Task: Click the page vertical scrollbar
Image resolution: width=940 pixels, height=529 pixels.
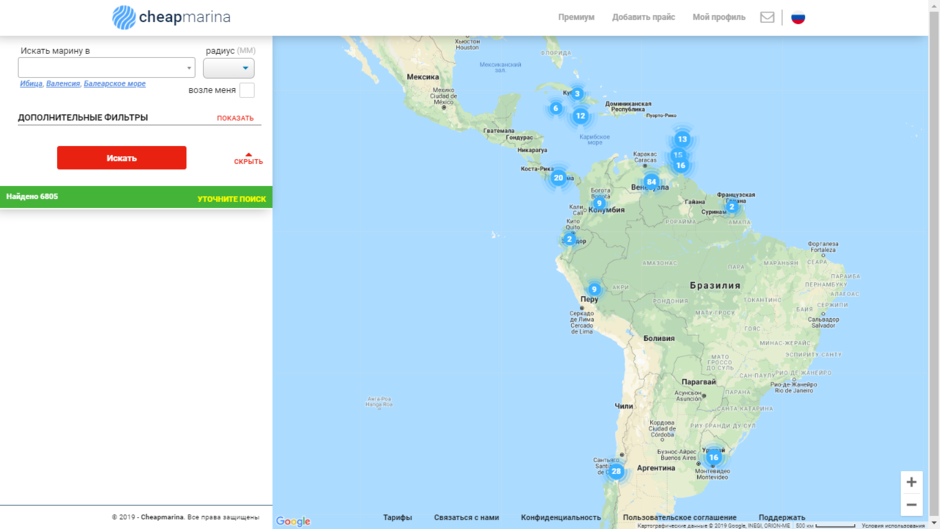Action: point(934,264)
